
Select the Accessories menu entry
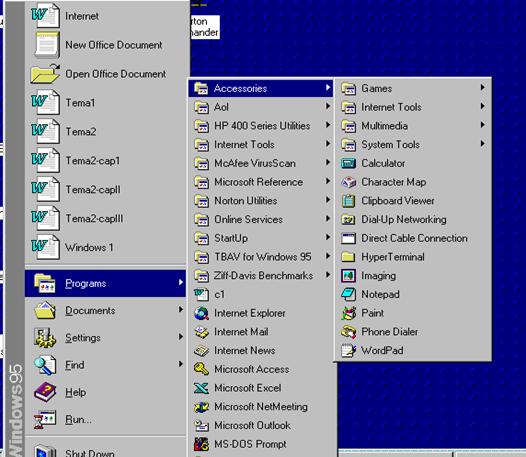click(x=261, y=88)
